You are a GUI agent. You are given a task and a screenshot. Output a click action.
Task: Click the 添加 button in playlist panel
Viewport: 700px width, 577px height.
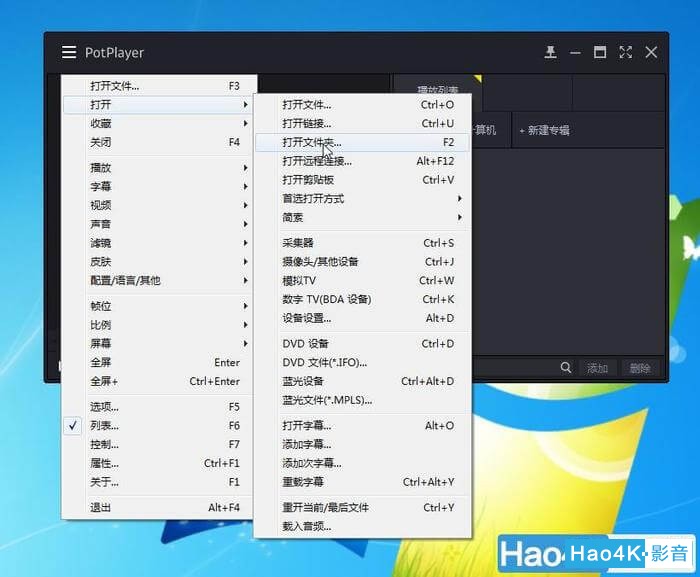pos(597,368)
